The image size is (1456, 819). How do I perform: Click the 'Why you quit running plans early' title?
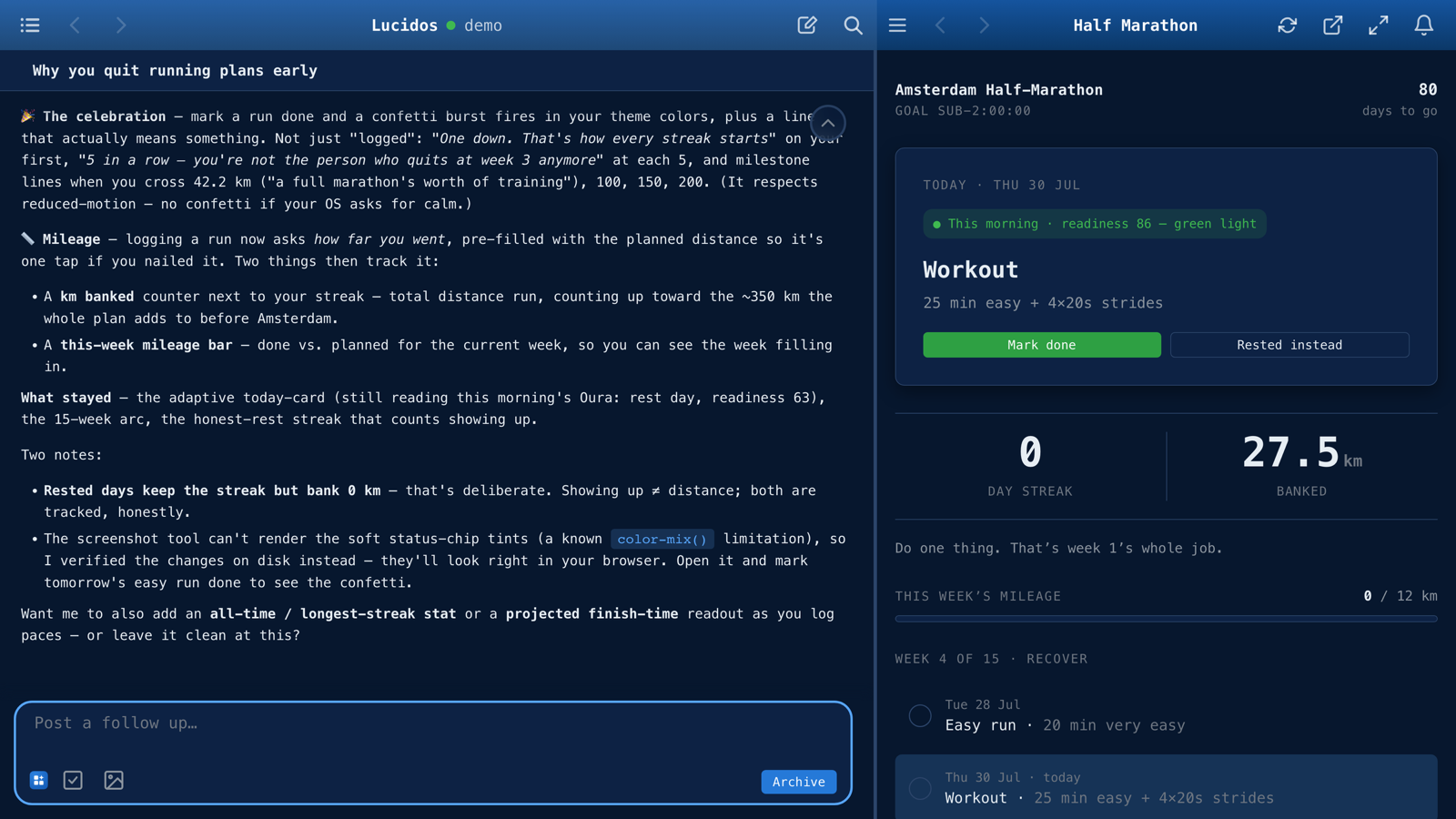175,71
